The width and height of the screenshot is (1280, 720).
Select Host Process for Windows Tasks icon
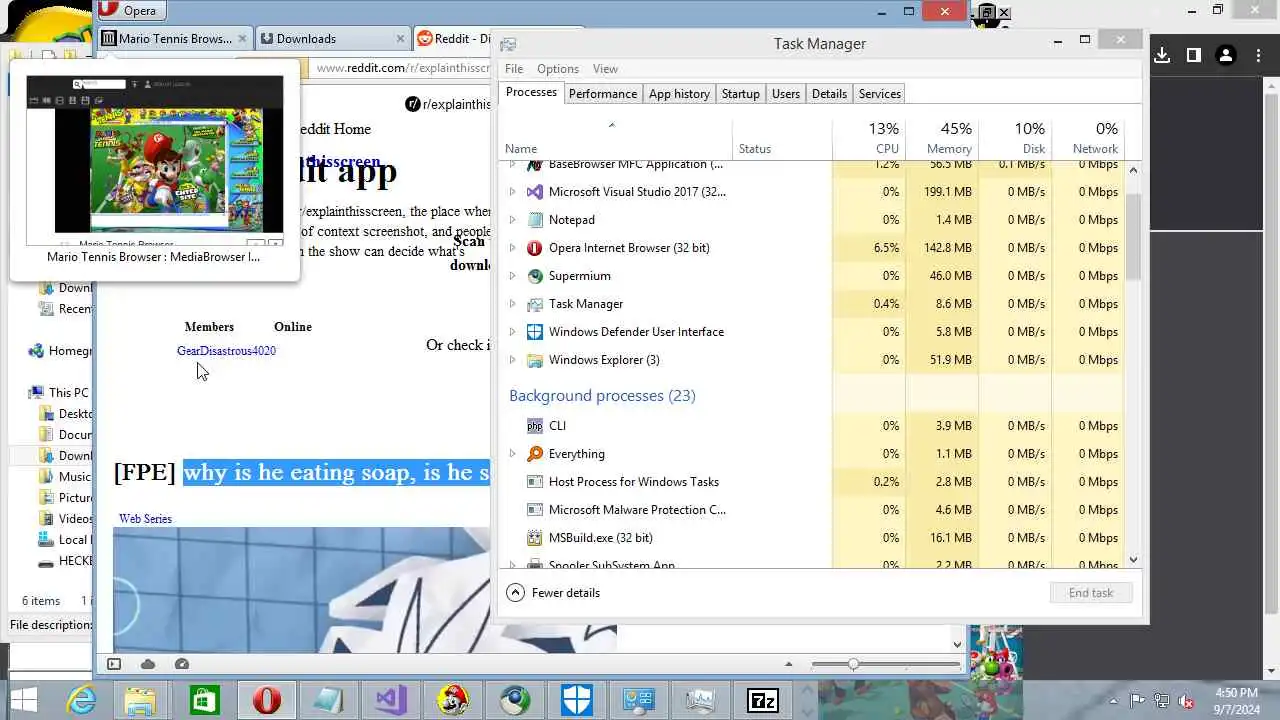pyautogui.click(x=535, y=482)
